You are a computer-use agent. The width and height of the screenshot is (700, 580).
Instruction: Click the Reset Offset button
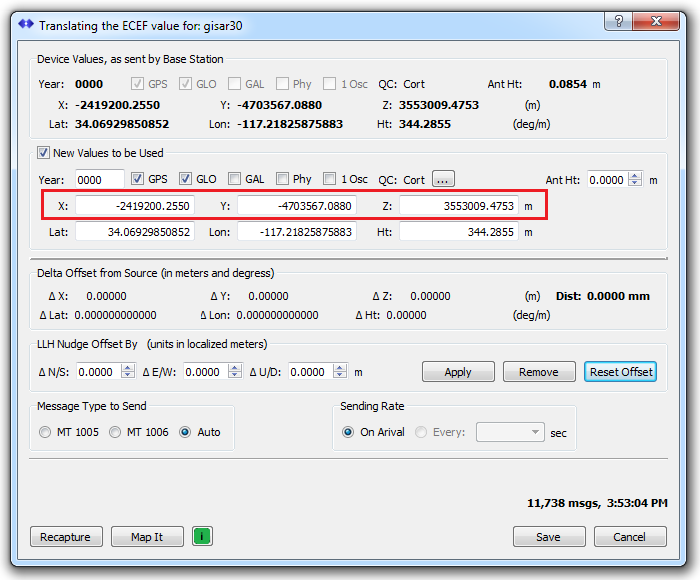pos(621,372)
